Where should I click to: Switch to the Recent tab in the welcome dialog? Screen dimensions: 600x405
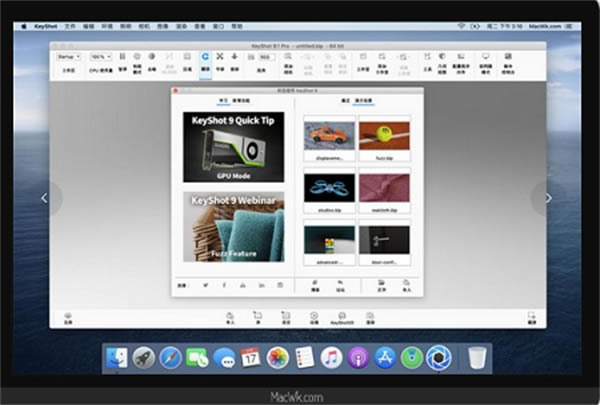pyautogui.click(x=346, y=101)
